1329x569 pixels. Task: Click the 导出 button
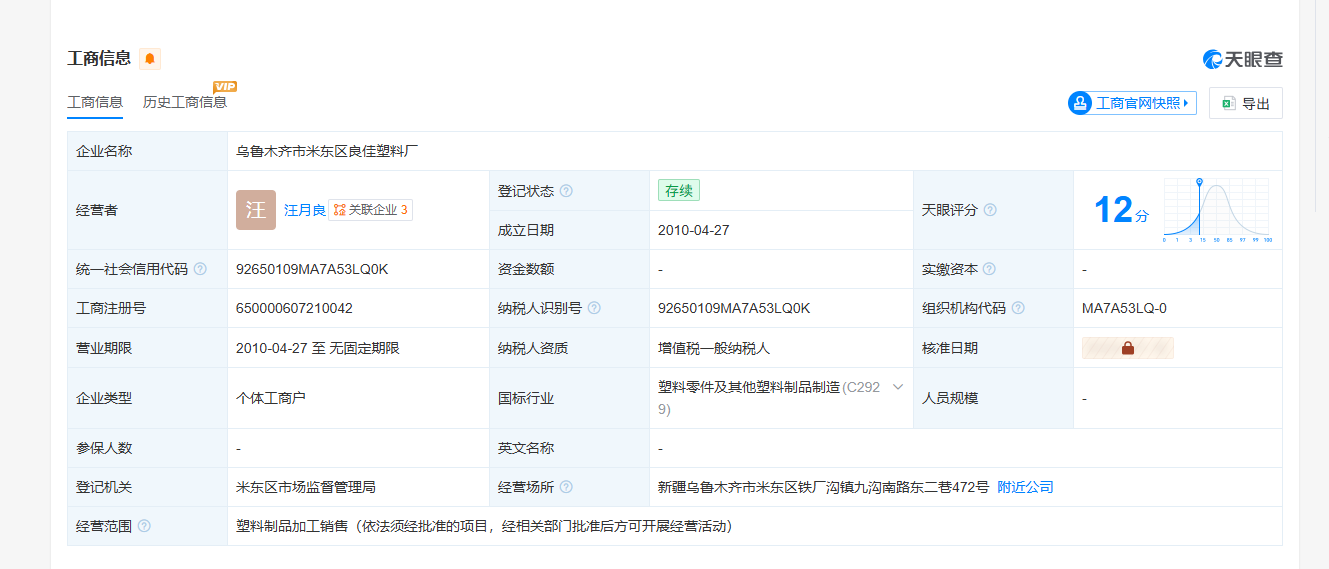coord(1246,103)
